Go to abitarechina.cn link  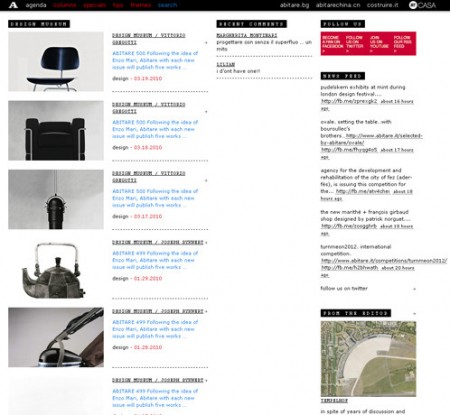[x=338, y=5]
